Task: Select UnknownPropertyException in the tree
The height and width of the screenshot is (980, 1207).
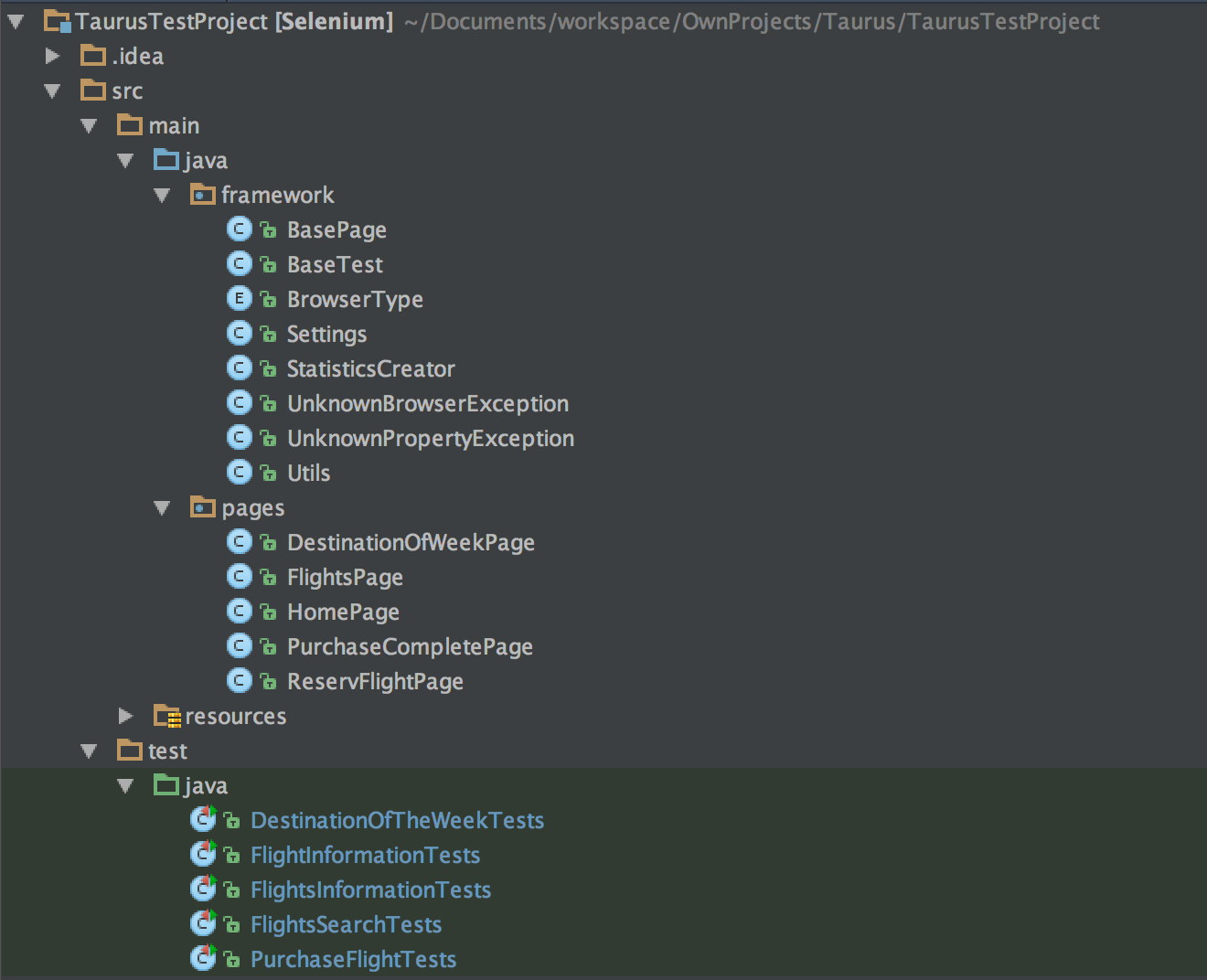Action: point(431,439)
